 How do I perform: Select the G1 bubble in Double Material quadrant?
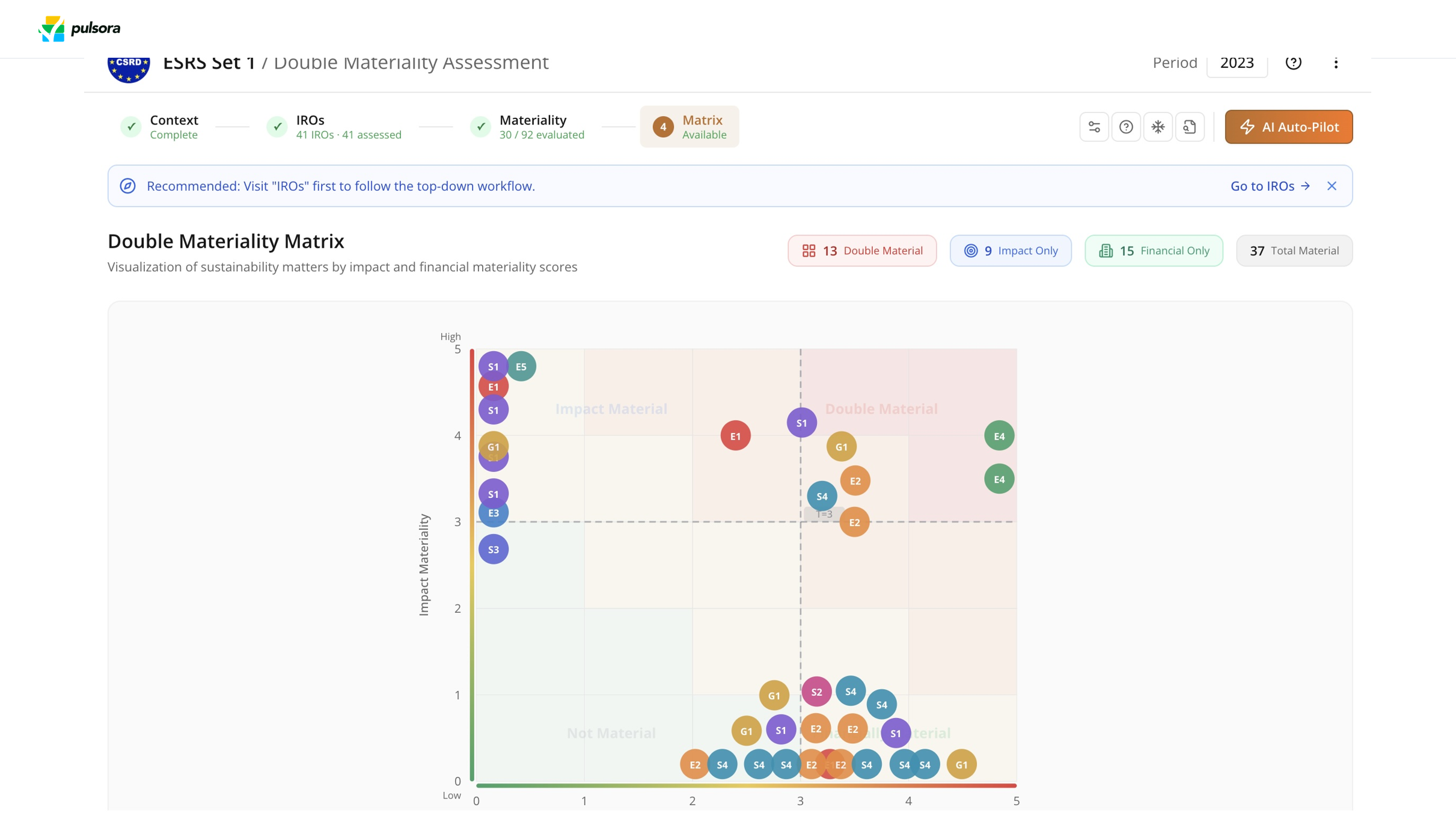842,447
